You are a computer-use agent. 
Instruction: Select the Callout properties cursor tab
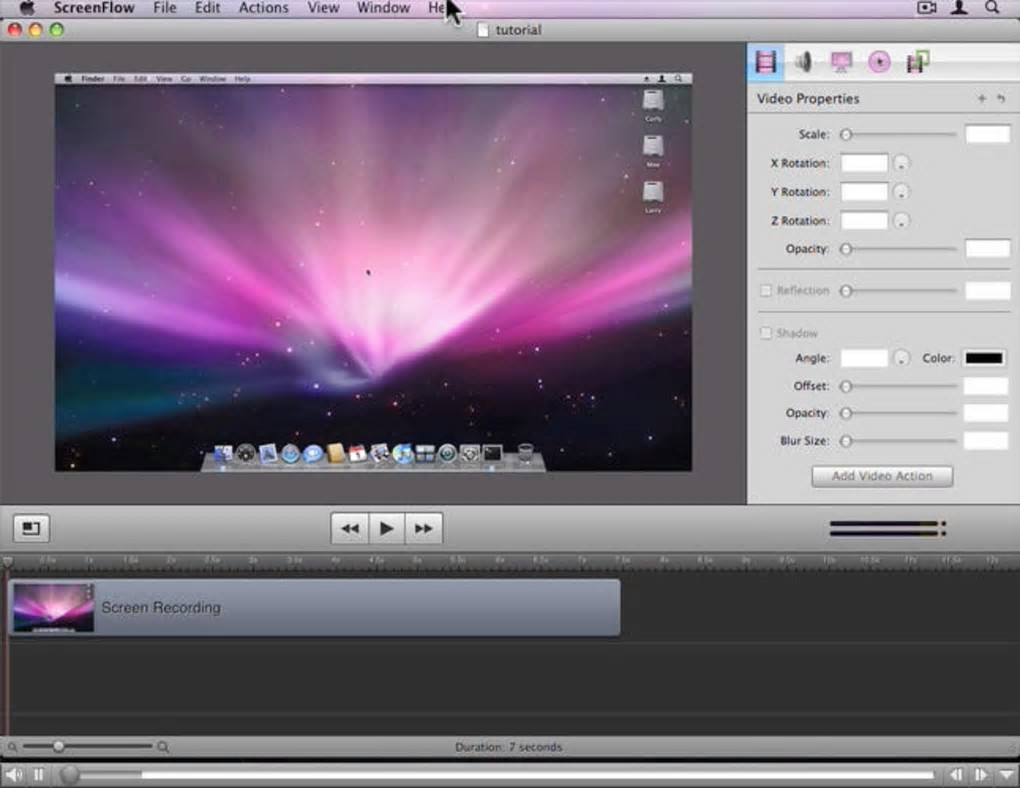tap(879, 62)
